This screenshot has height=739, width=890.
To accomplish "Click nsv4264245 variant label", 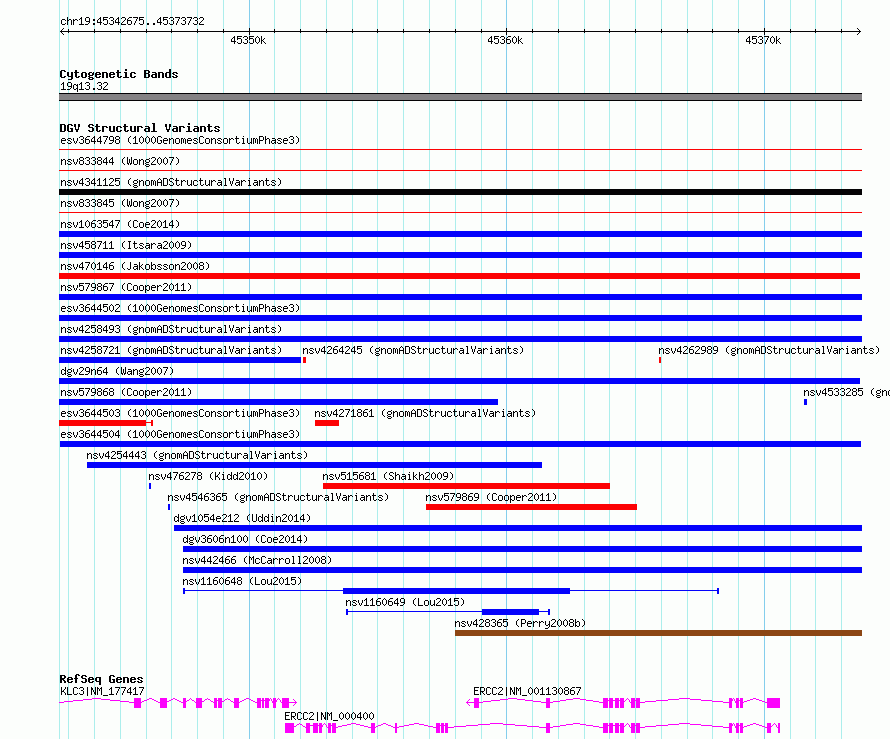I will 413,350.
